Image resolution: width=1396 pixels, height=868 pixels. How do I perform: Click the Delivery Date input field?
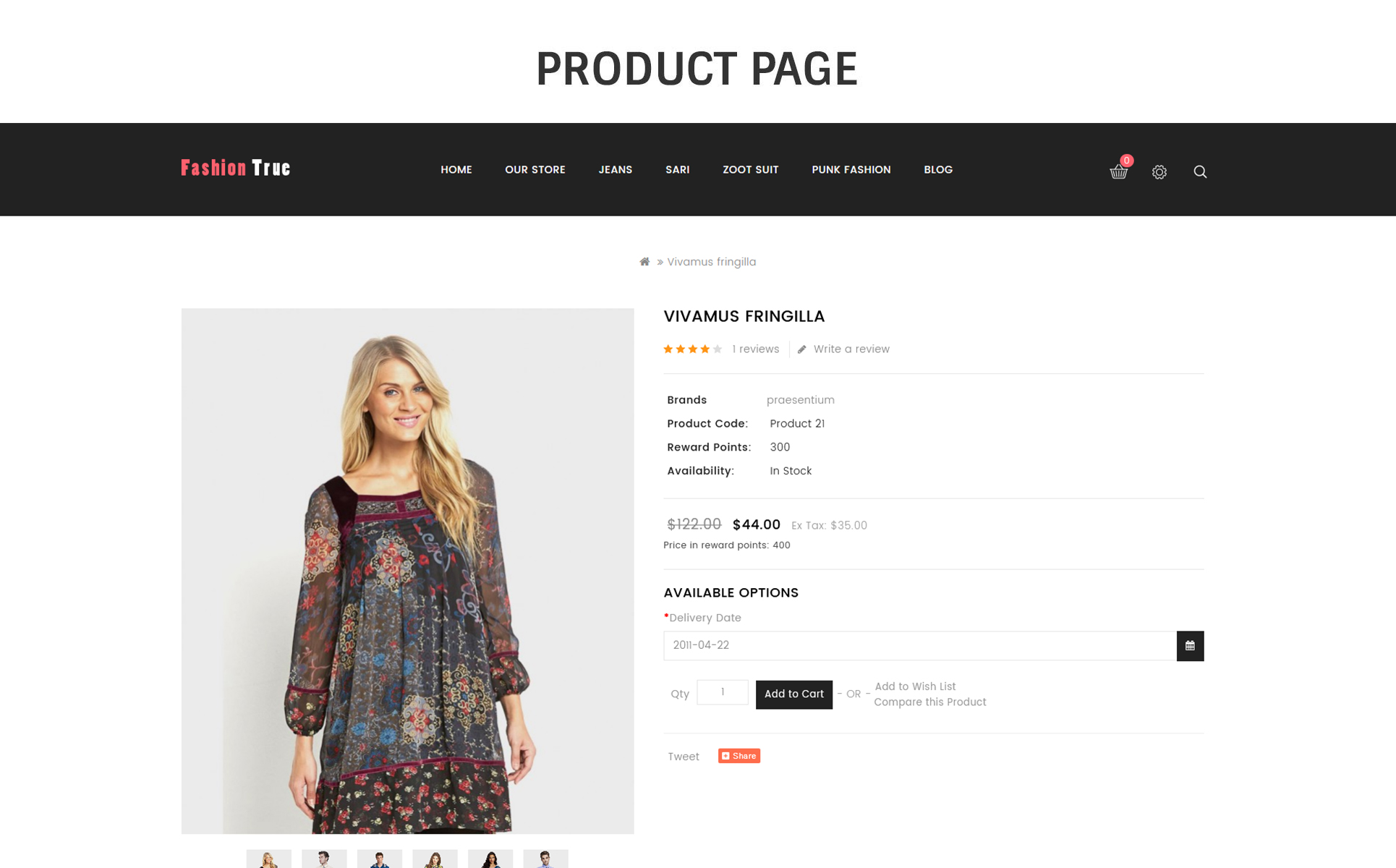[920, 646]
